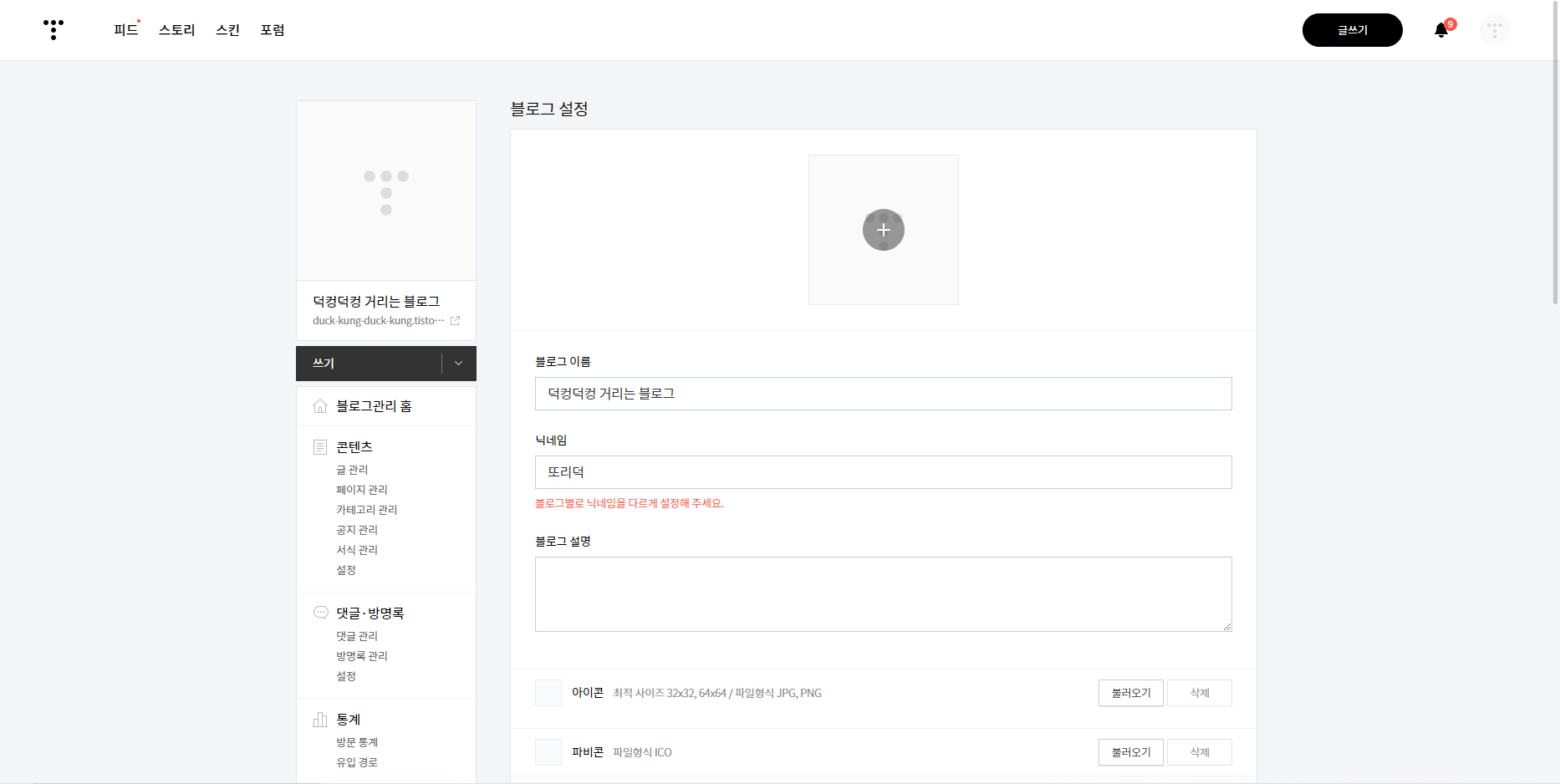Click the 댓글·방명록 speech bubble icon
Viewport: 1560px width, 784px height.
coord(320,613)
